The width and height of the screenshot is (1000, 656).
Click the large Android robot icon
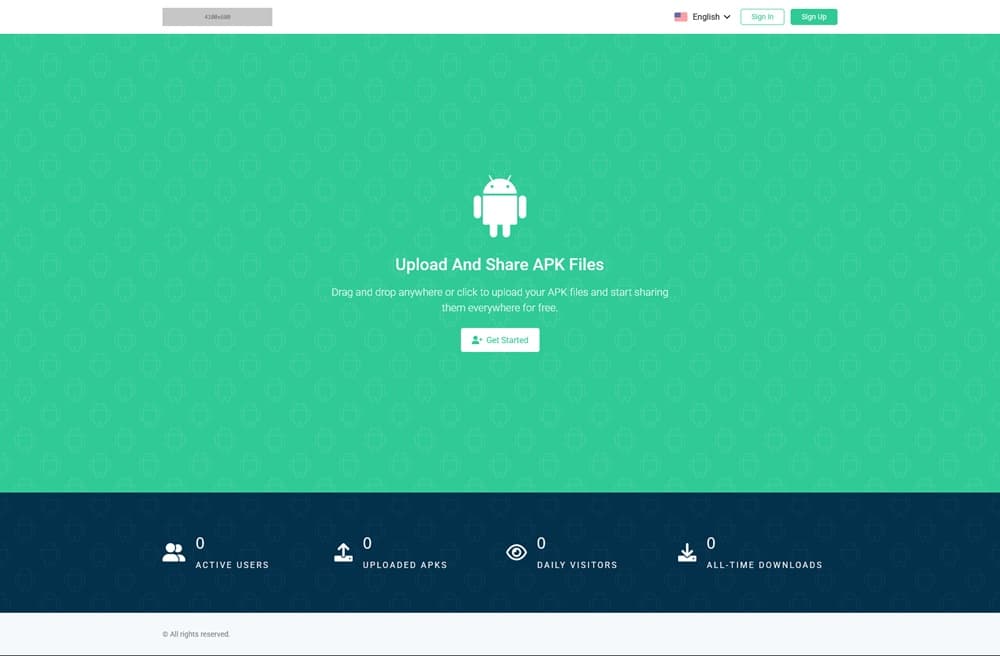click(x=499, y=207)
